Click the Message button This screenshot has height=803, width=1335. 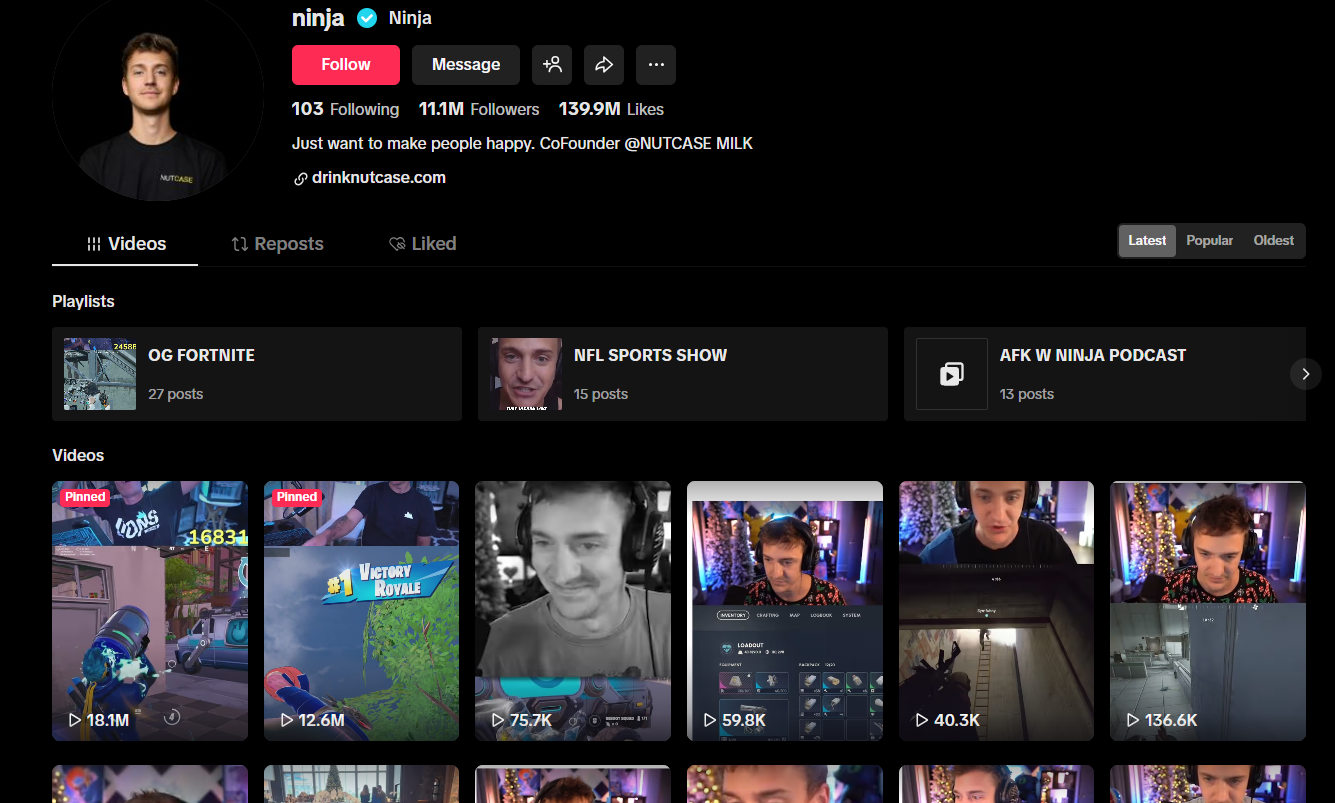pyautogui.click(x=465, y=64)
